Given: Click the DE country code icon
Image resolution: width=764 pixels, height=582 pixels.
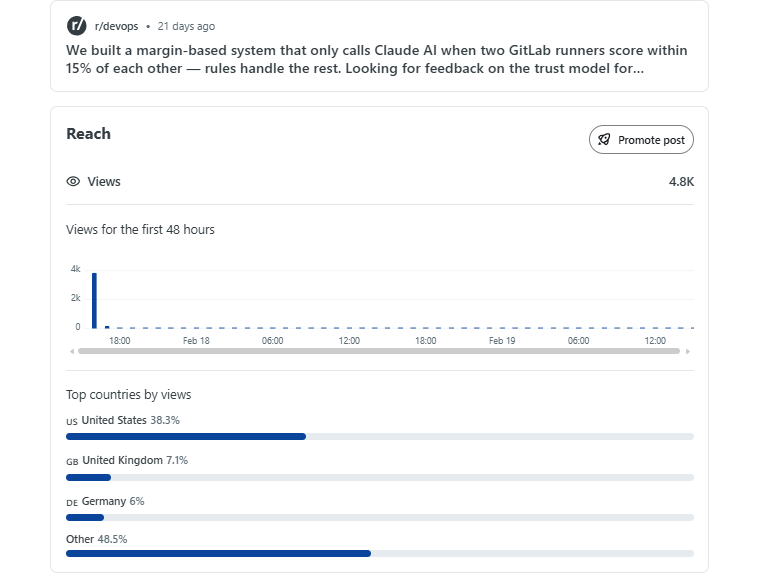Looking at the screenshot, I should 72,502.
